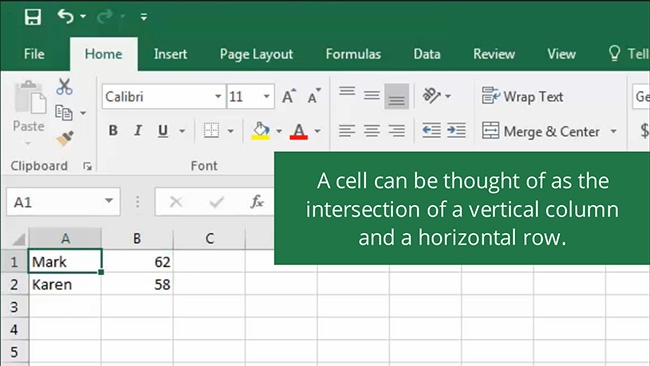
Task: Select column B header
Action: pos(137,238)
